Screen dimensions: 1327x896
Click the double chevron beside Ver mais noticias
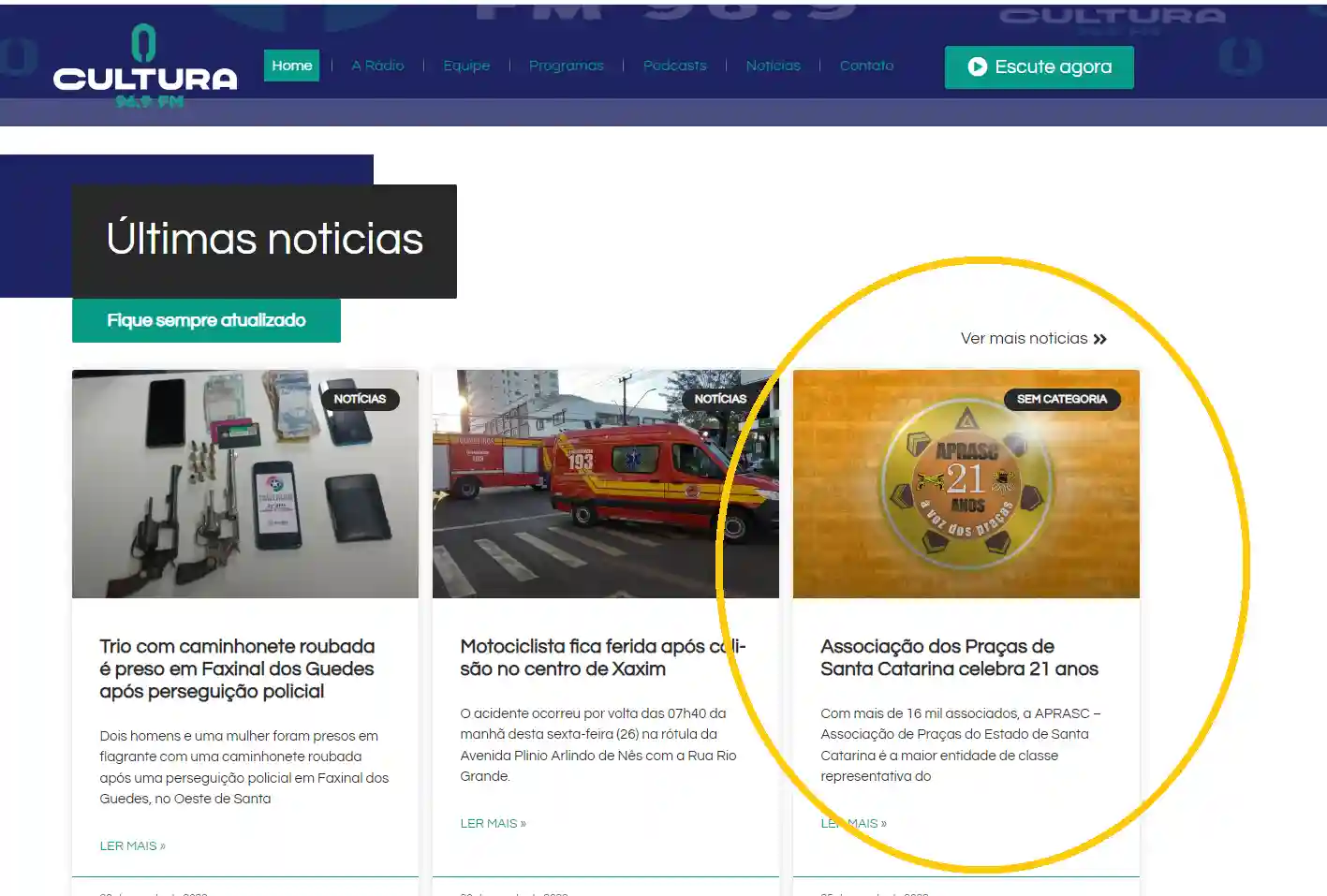[1099, 339]
